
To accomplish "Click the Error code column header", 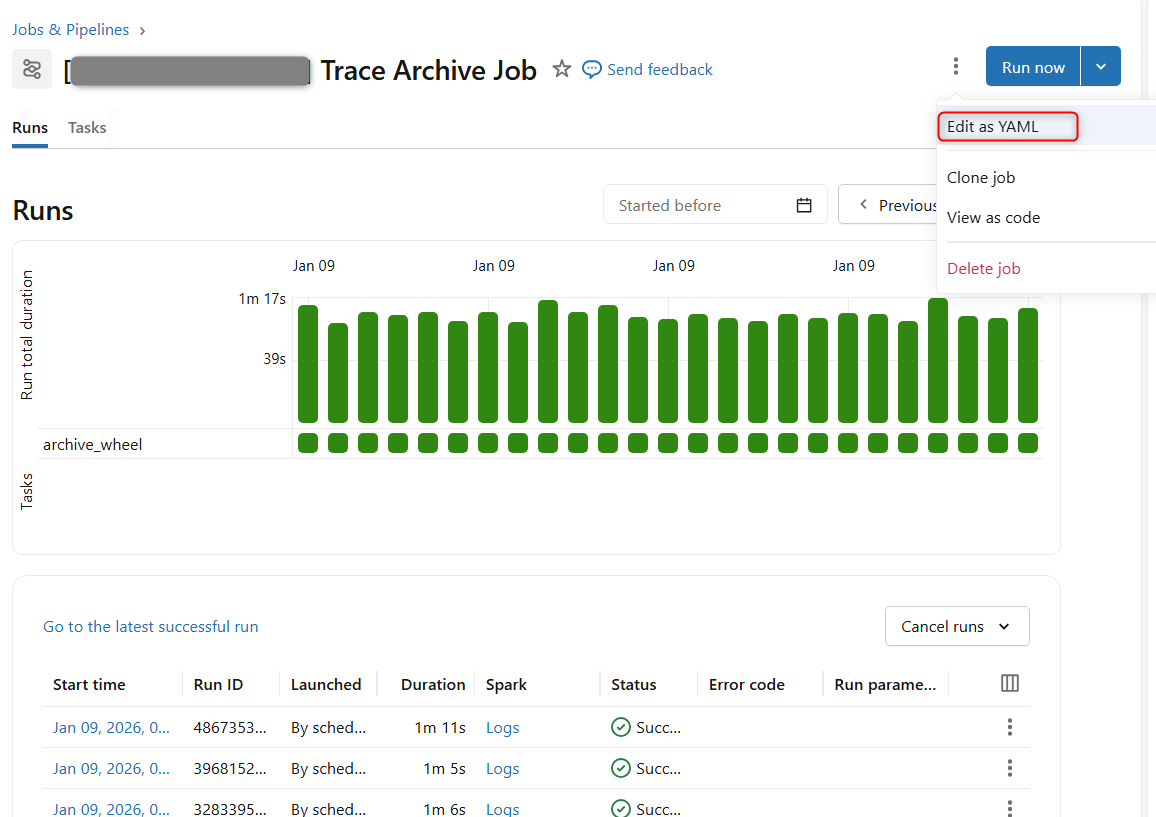I will [746, 684].
